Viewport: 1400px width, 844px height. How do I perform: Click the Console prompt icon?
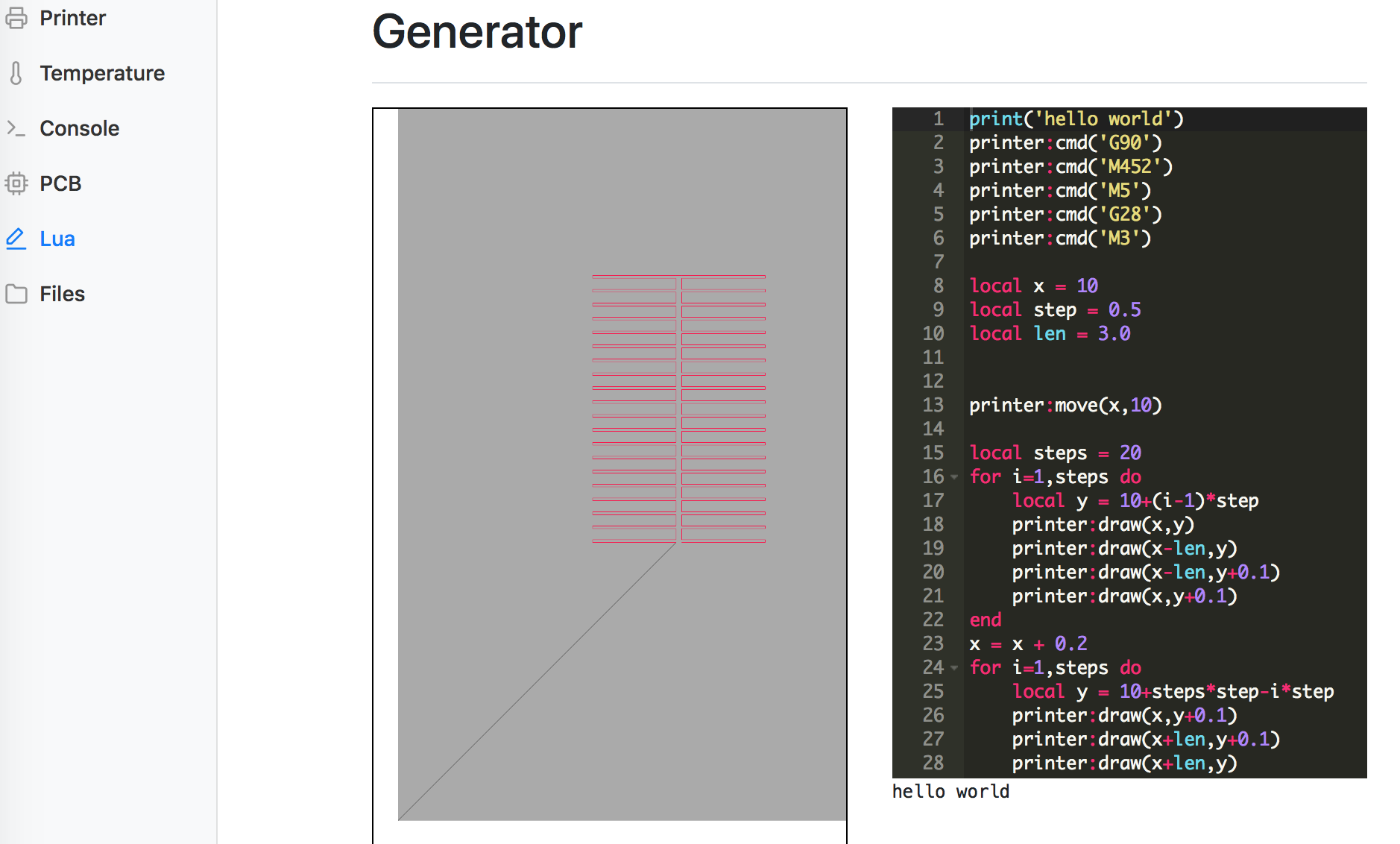pos(16,128)
